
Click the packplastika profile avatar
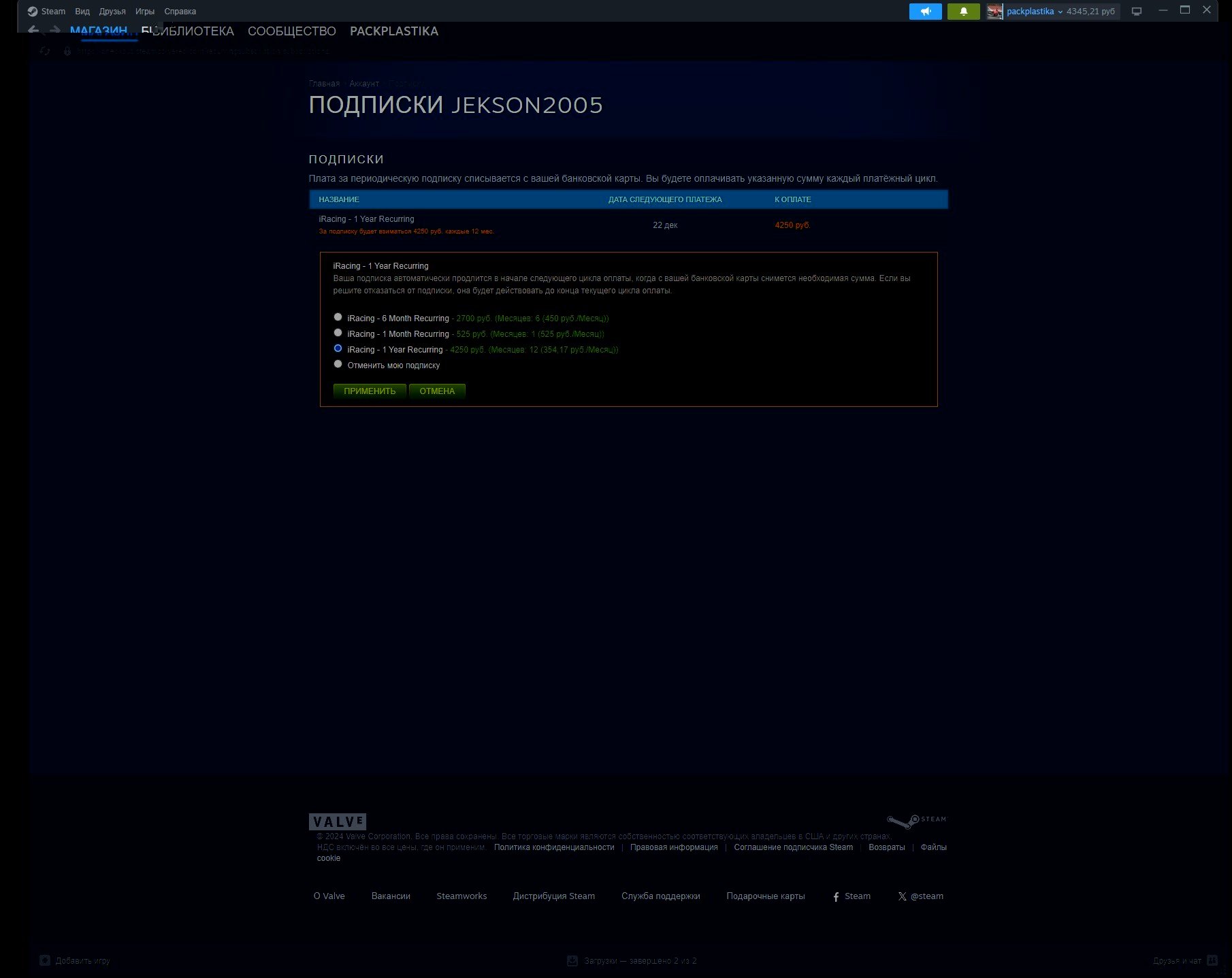coord(994,12)
